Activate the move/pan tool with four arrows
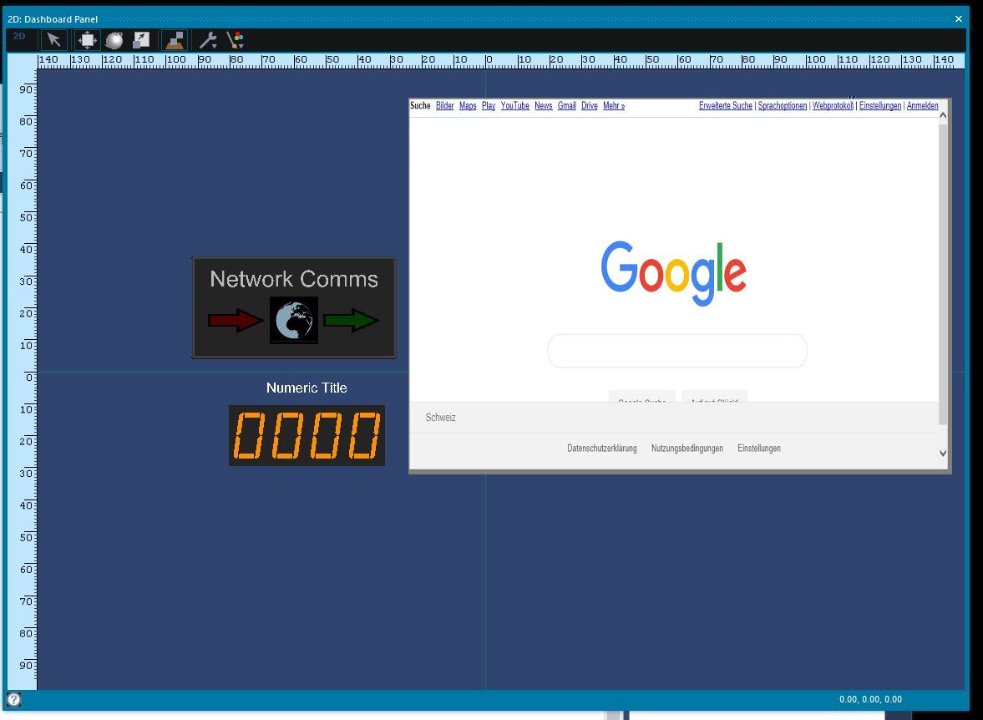 click(87, 40)
